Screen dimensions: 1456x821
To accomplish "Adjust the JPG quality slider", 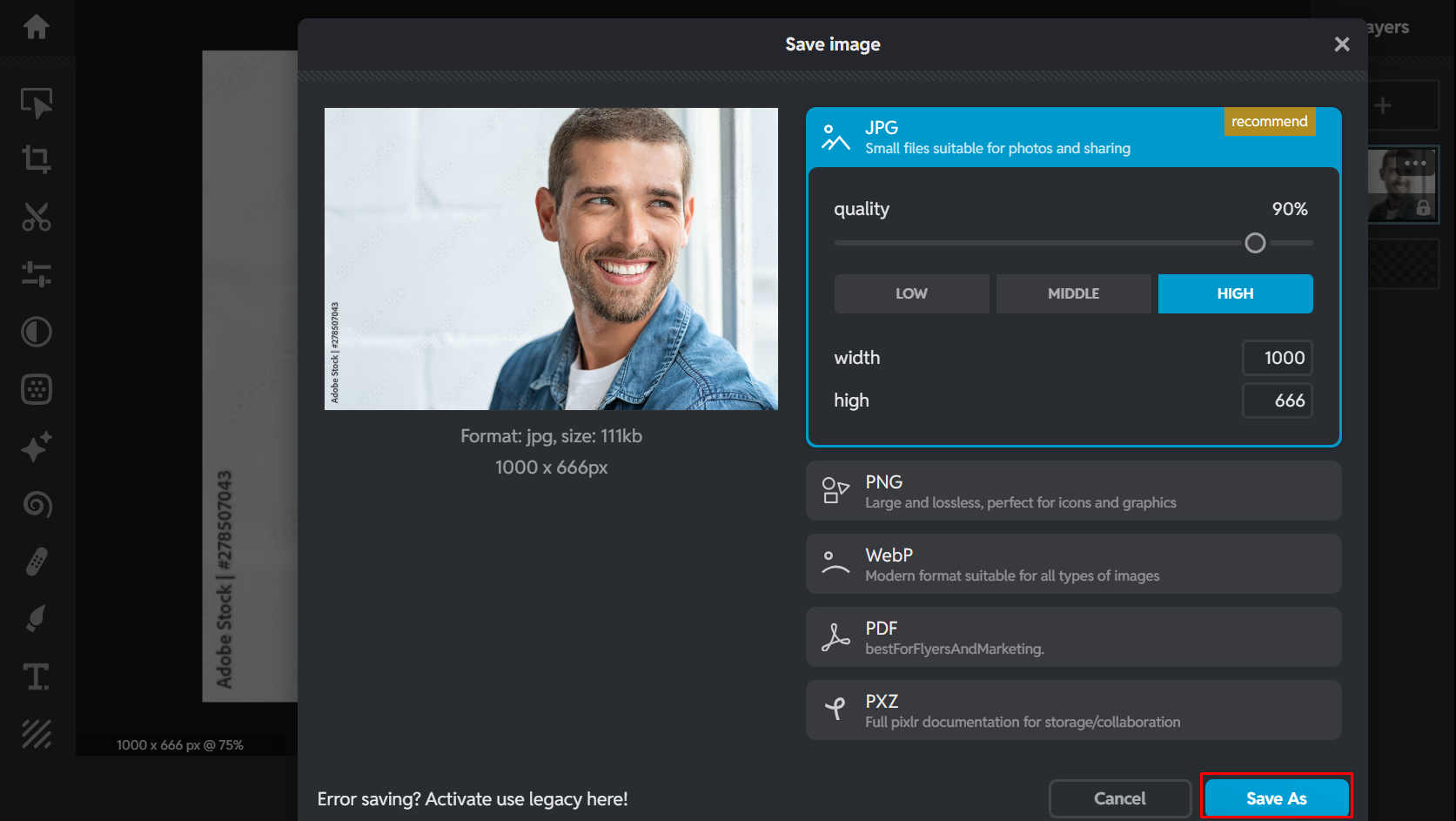I will (x=1255, y=243).
